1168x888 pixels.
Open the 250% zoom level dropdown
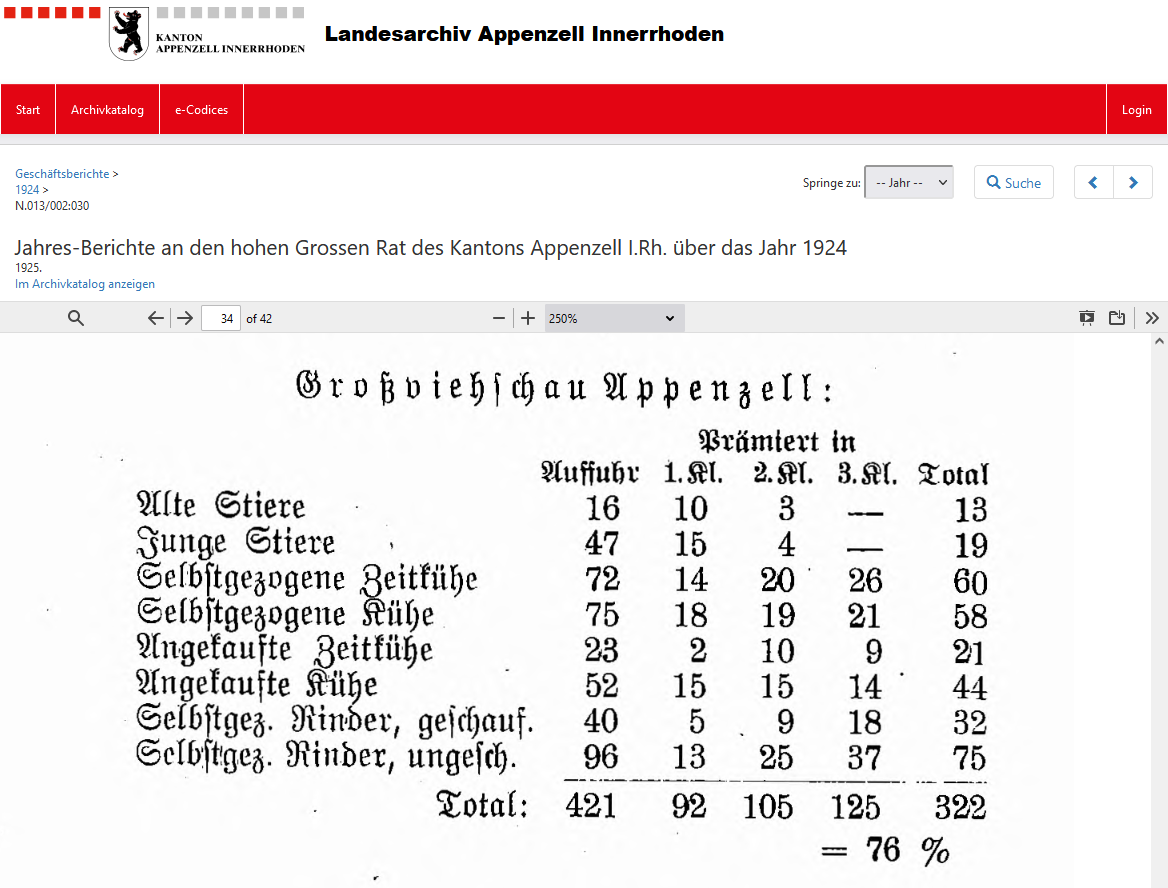coord(614,318)
